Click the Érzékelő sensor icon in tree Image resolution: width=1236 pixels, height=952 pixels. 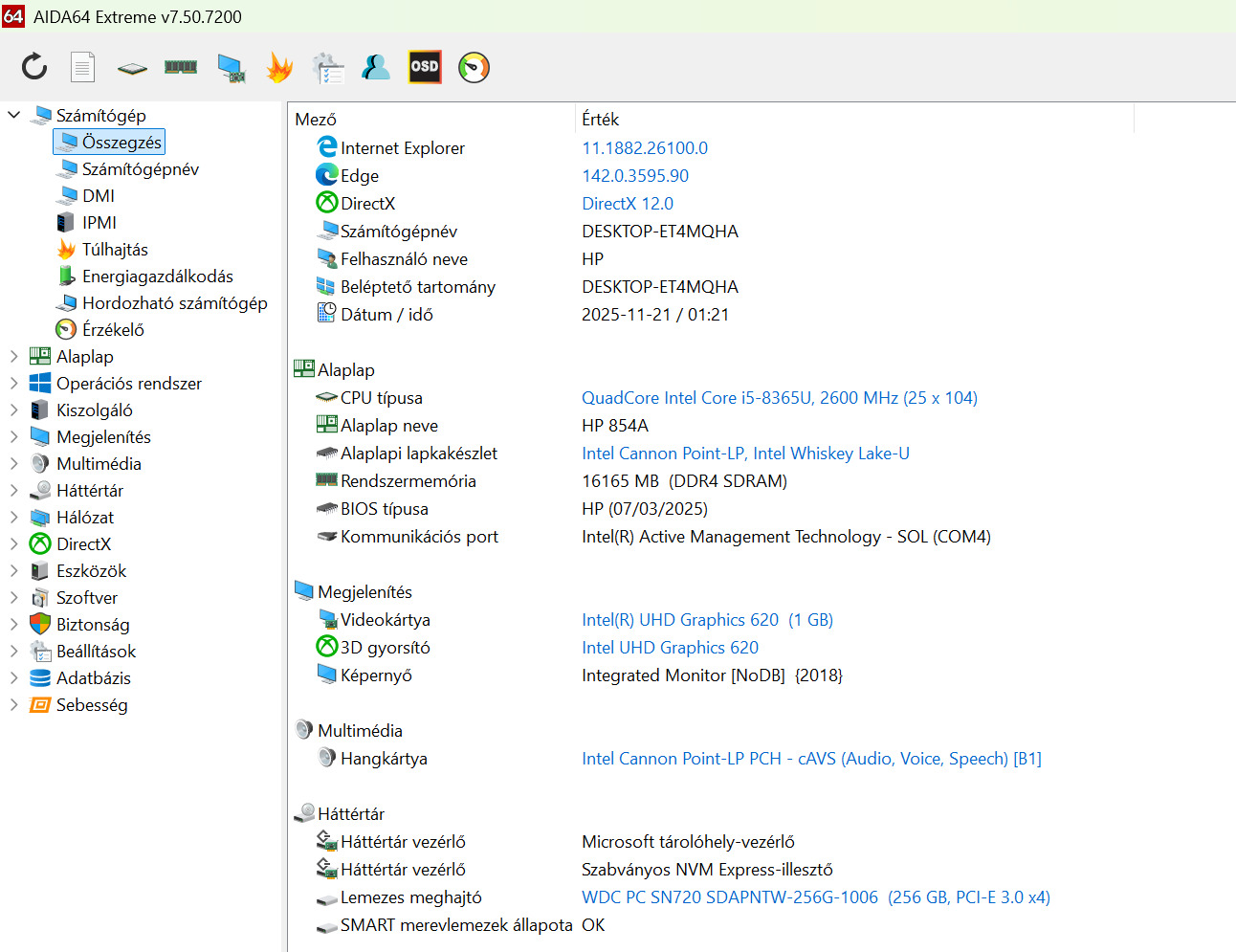click(66, 329)
